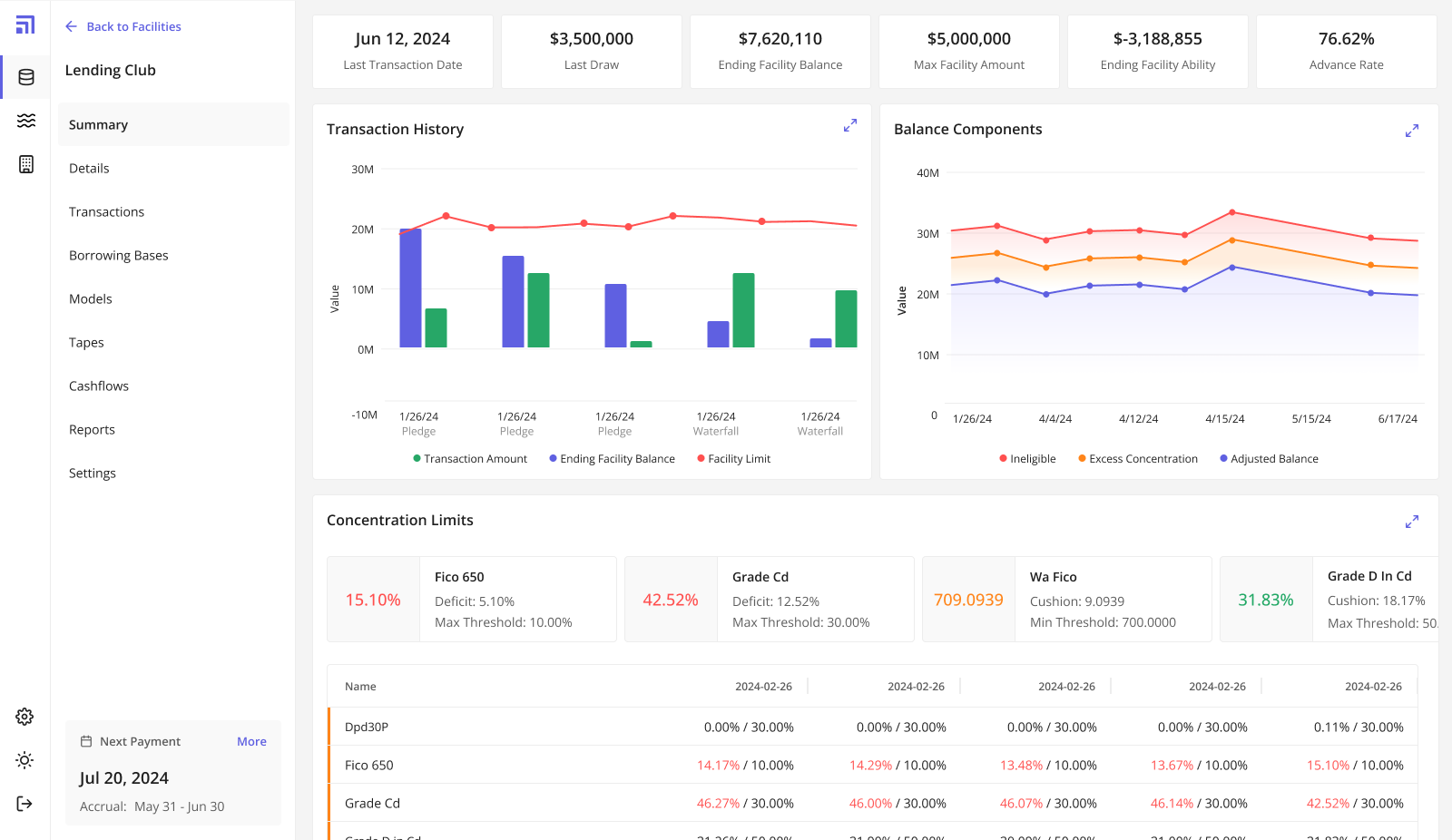Go to the Borrowing Bases section

point(119,256)
